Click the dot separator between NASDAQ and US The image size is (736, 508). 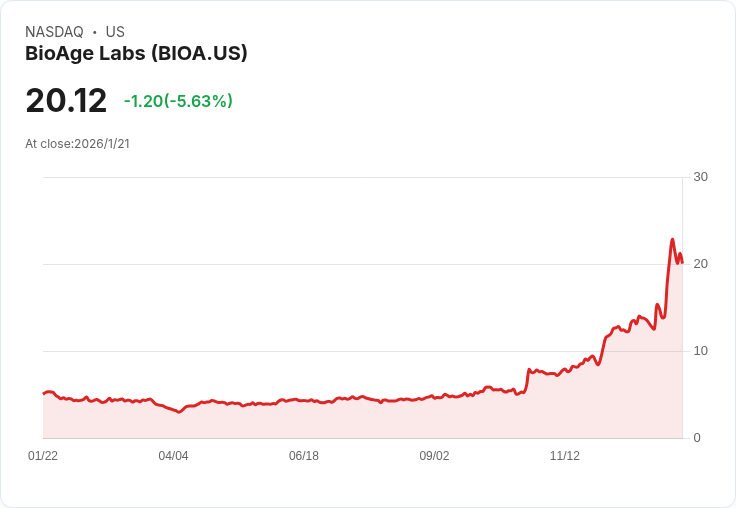[94, 32]
